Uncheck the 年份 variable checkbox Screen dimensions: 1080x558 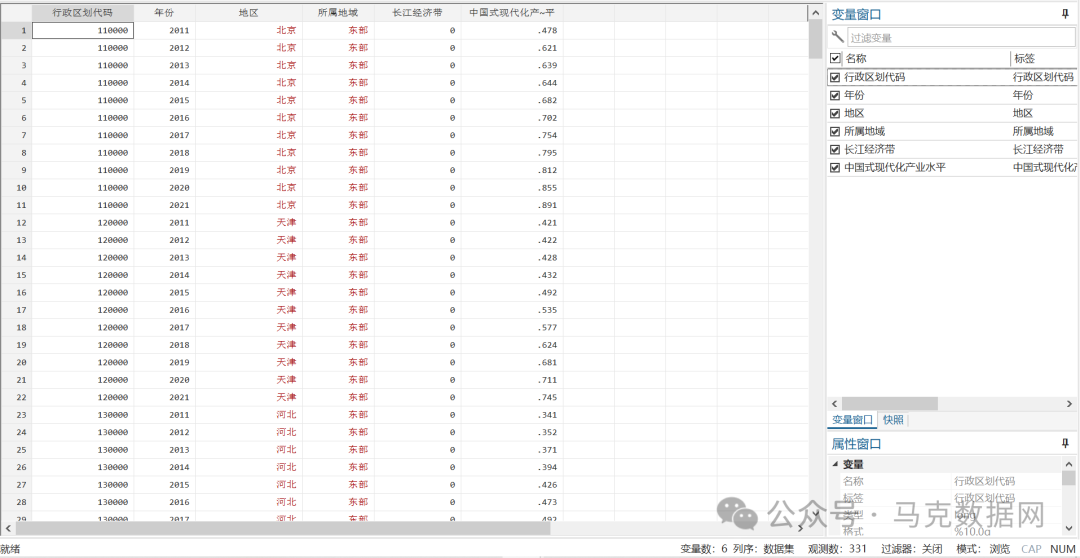click(x=835, y=96)
